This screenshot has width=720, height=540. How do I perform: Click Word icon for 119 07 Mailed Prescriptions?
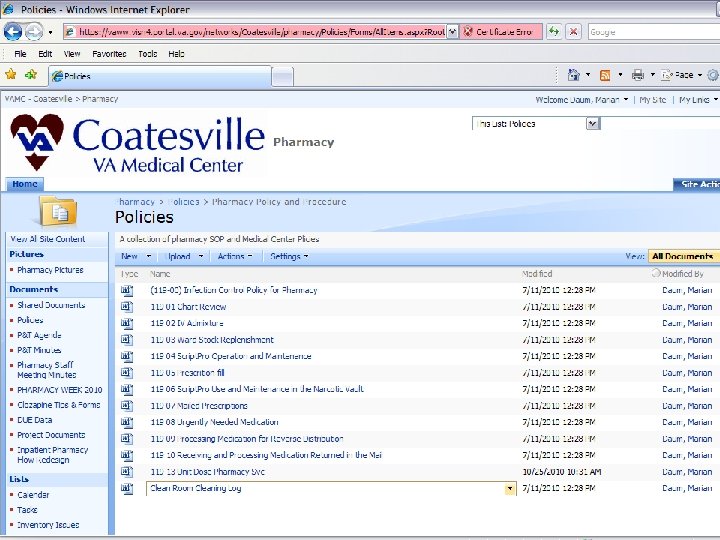(127, 406)
